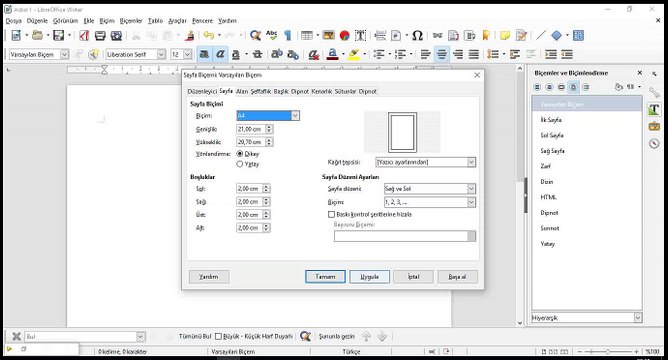Open the Liberation Serif font name dropdown
The width and height of the screenshot is (668, 360).
tap(161, 55)
